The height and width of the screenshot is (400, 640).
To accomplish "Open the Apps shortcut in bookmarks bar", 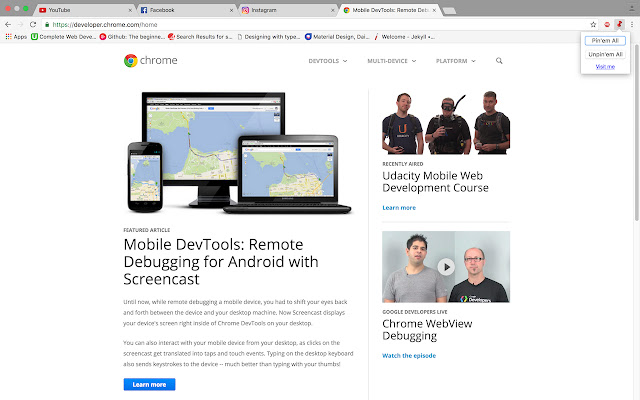I will (x=16, y=36).
